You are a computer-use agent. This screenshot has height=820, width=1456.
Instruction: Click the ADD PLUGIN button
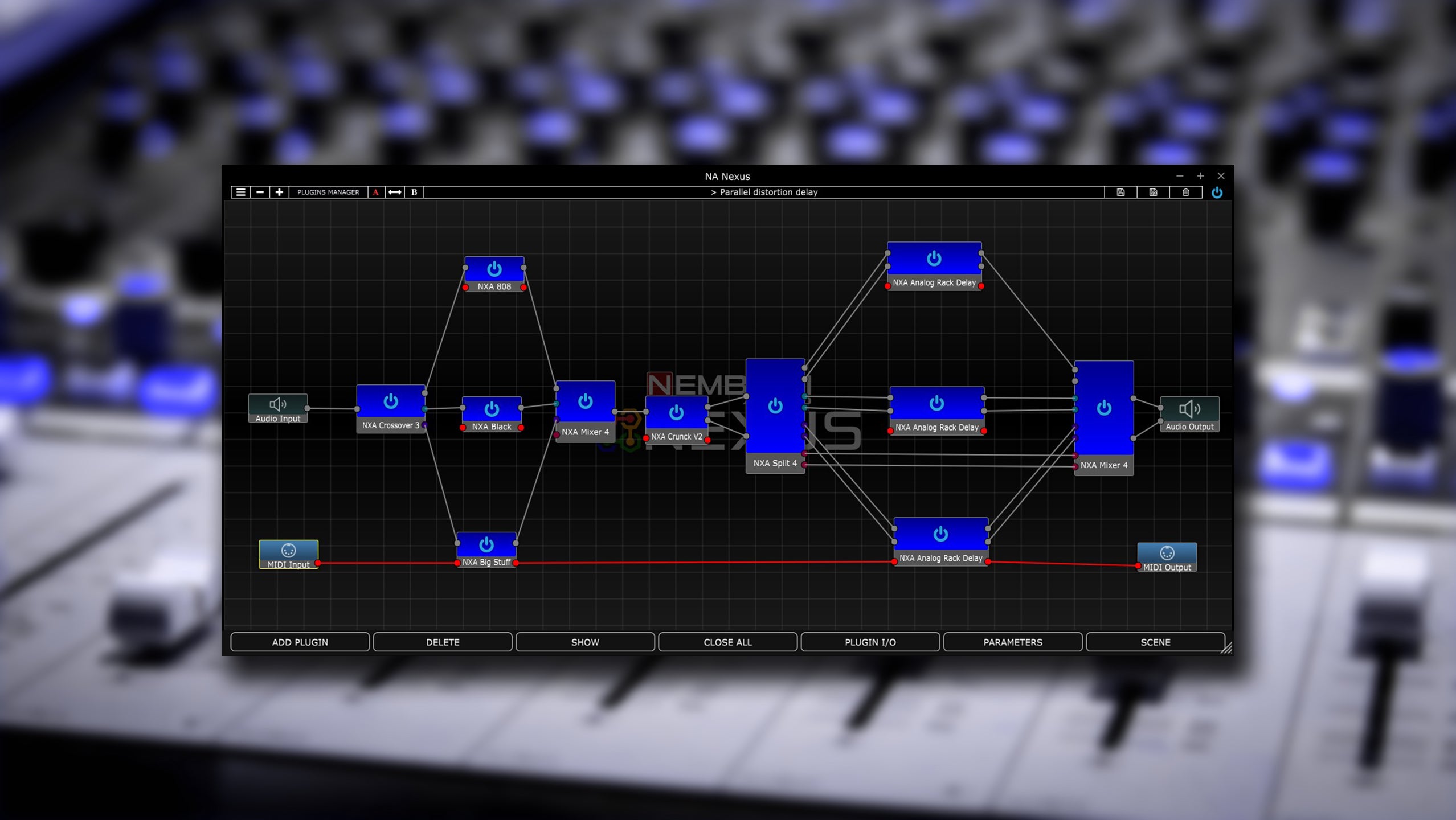pos(300,642)
